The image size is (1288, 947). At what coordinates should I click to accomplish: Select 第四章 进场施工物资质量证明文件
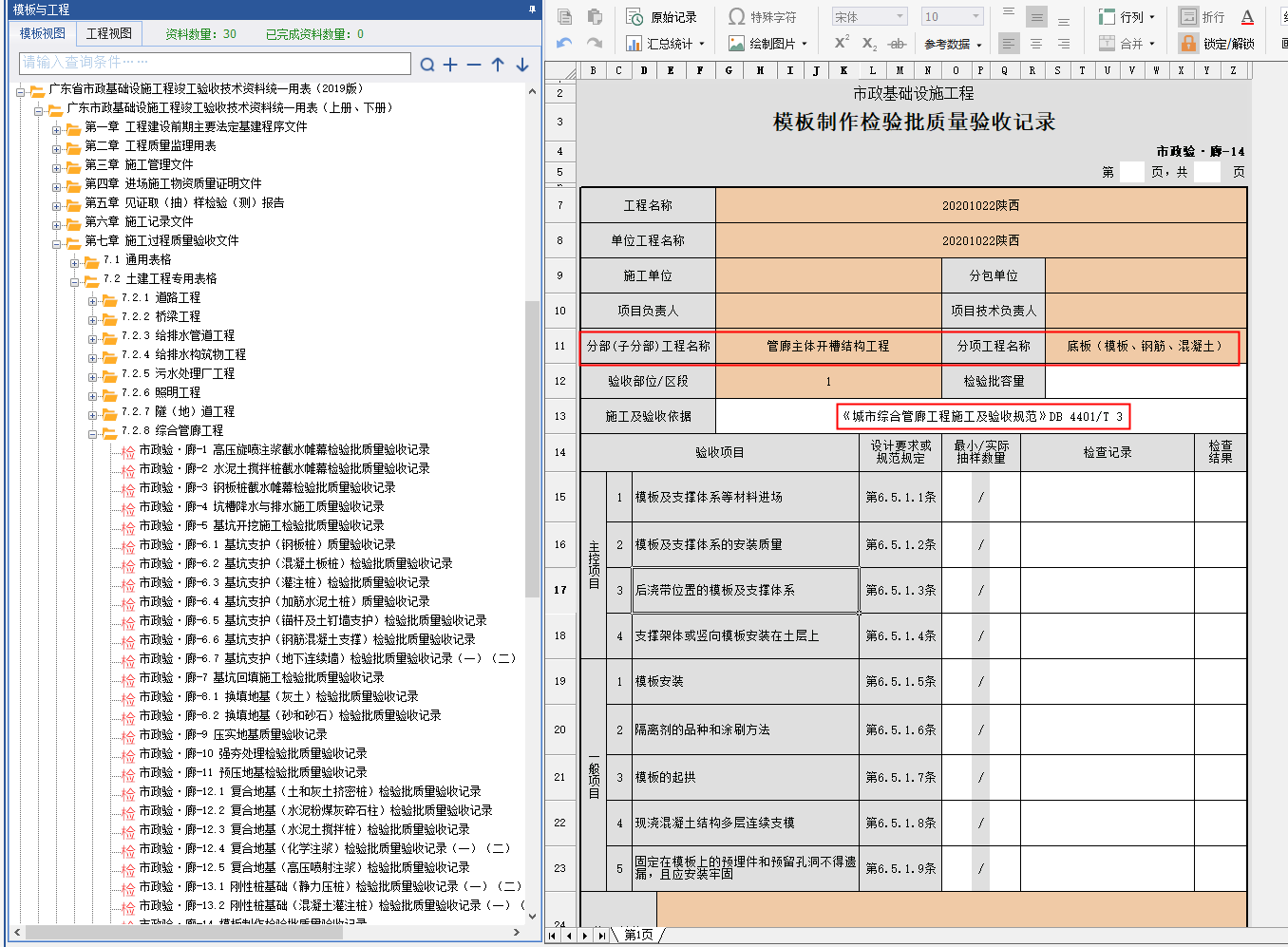173,183
